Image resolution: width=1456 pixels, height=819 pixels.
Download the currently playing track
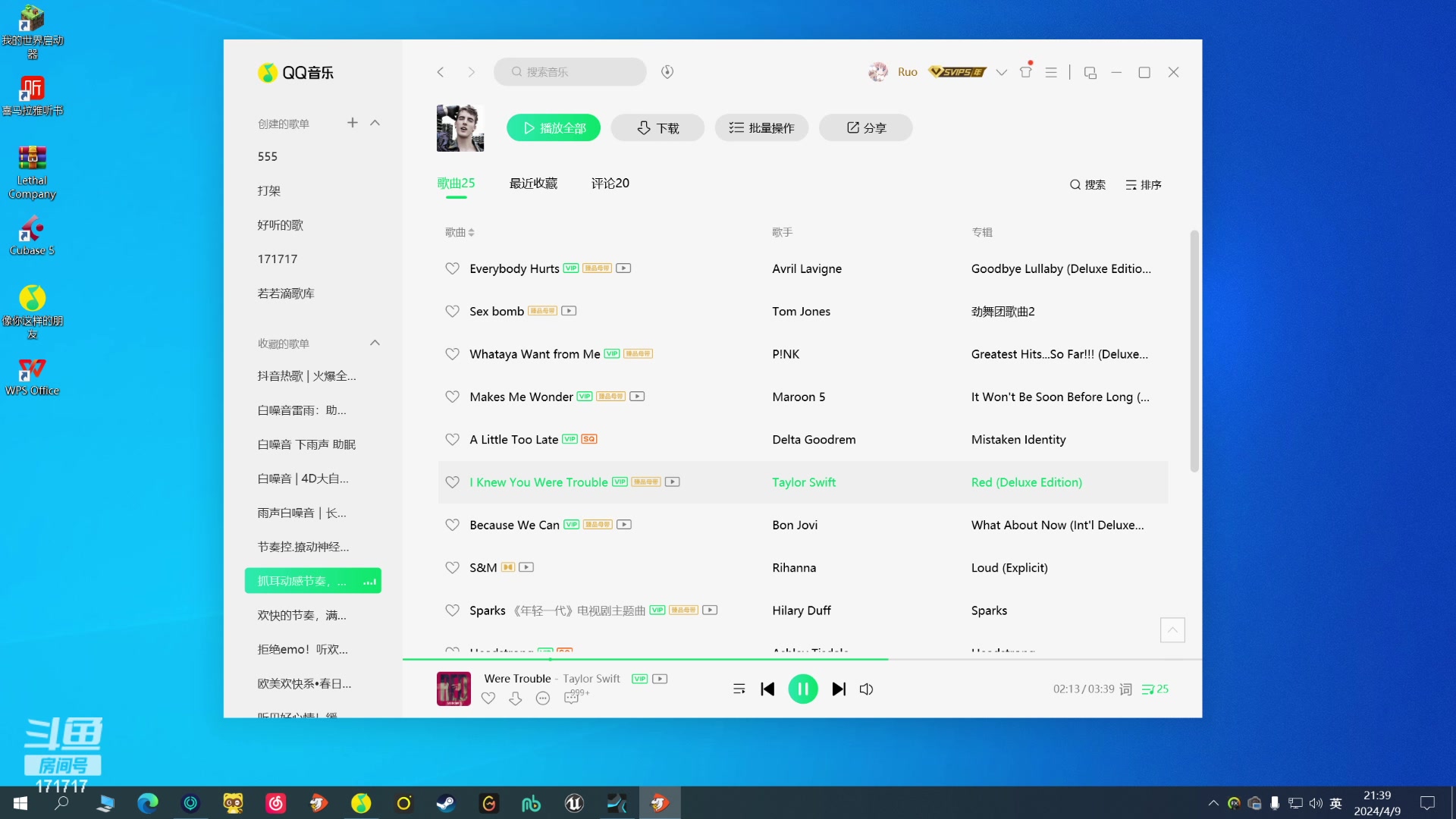click(x=516, y=699)
